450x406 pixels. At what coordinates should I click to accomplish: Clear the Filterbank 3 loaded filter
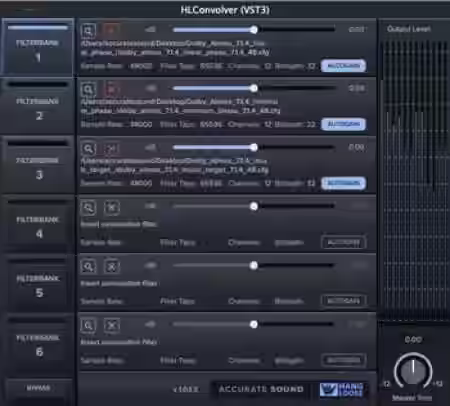point(111,149)
